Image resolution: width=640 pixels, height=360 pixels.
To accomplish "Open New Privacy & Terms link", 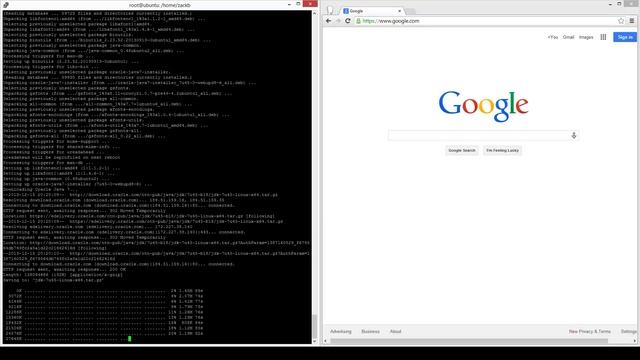I will (x=590, y=331).
